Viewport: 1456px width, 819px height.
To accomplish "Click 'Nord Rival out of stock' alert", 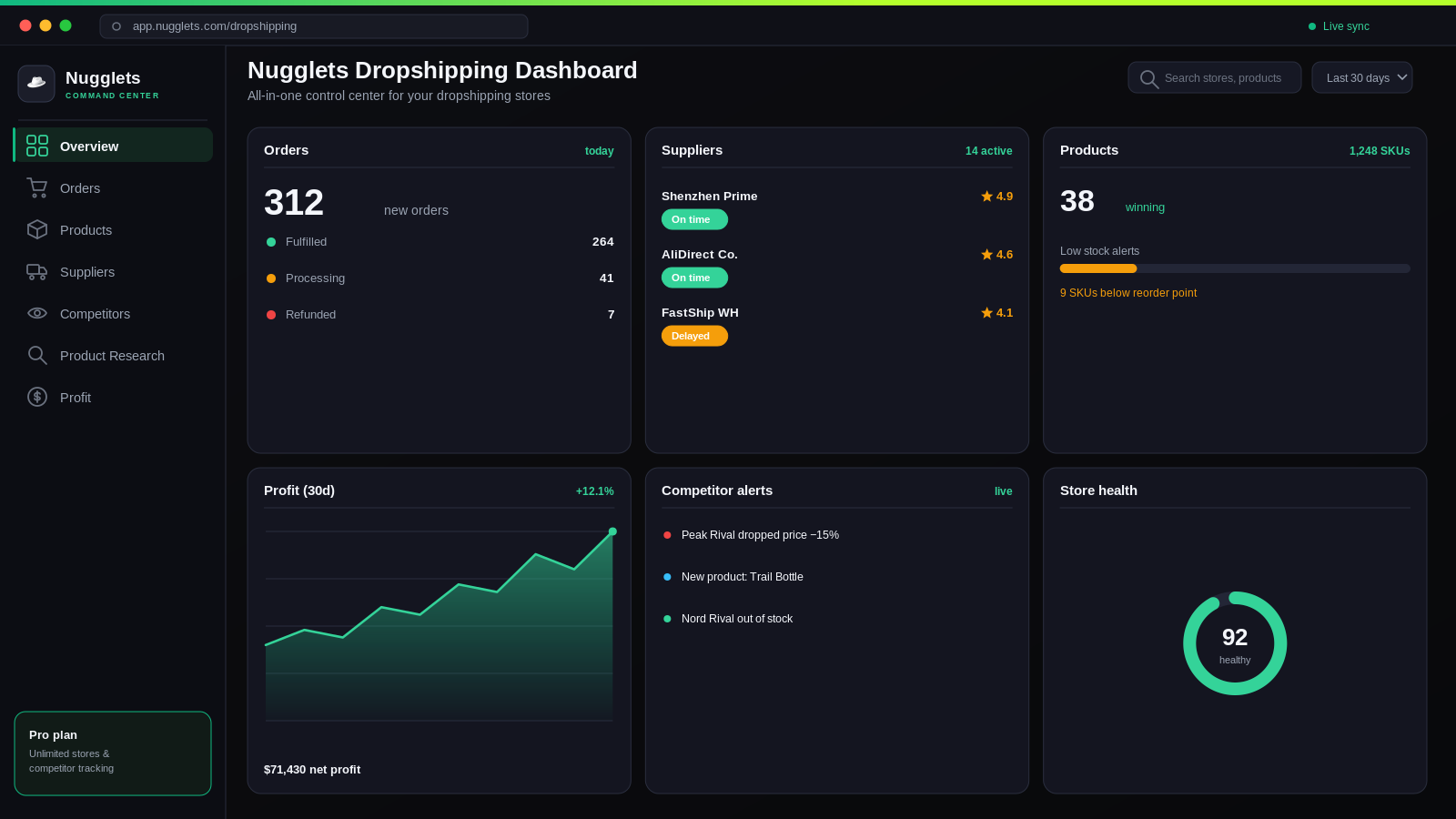I will tap(737, 619).
